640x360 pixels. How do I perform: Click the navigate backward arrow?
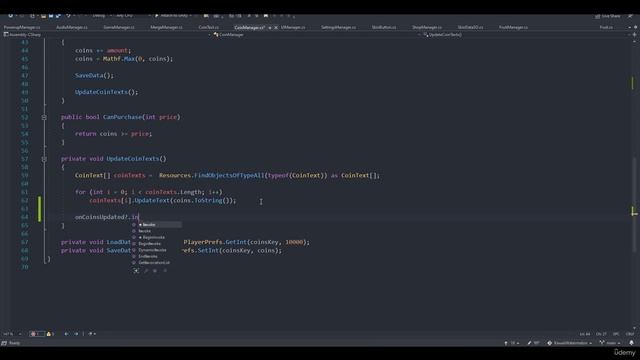pos(67,334)
